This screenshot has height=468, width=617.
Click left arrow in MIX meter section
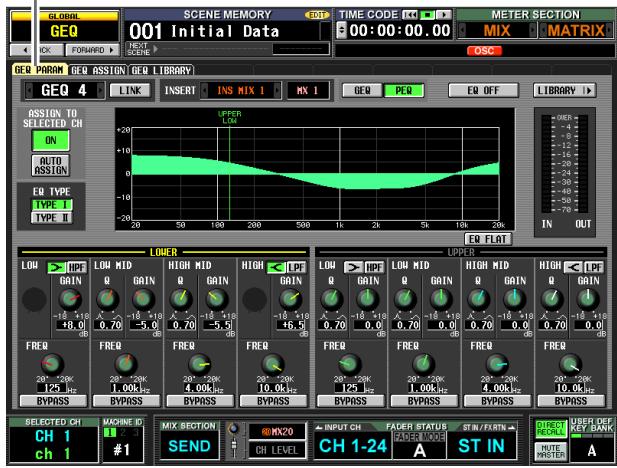coord(462,31)
